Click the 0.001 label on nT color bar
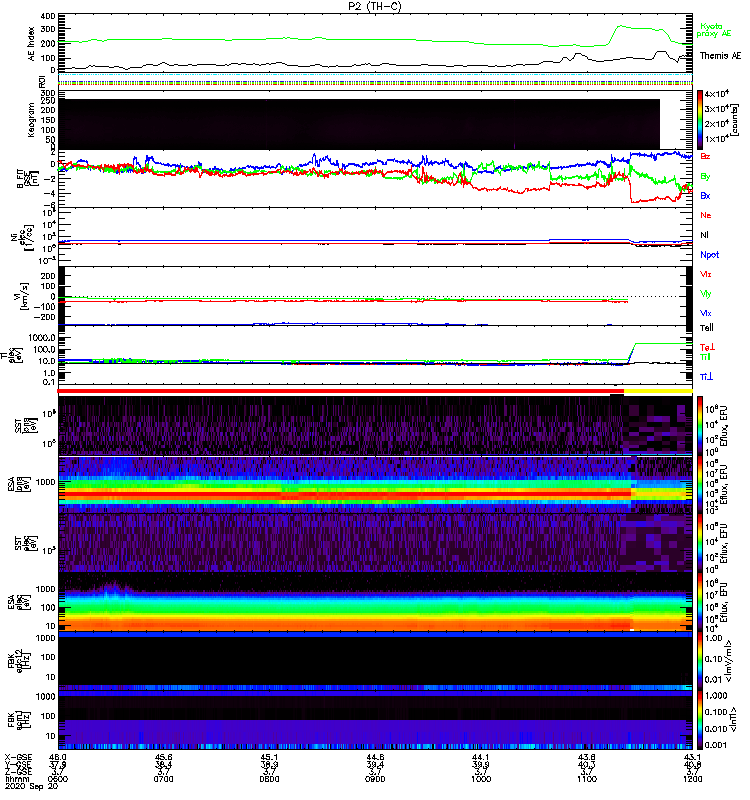Screen dimensions: 750x800 click(716, 745)
